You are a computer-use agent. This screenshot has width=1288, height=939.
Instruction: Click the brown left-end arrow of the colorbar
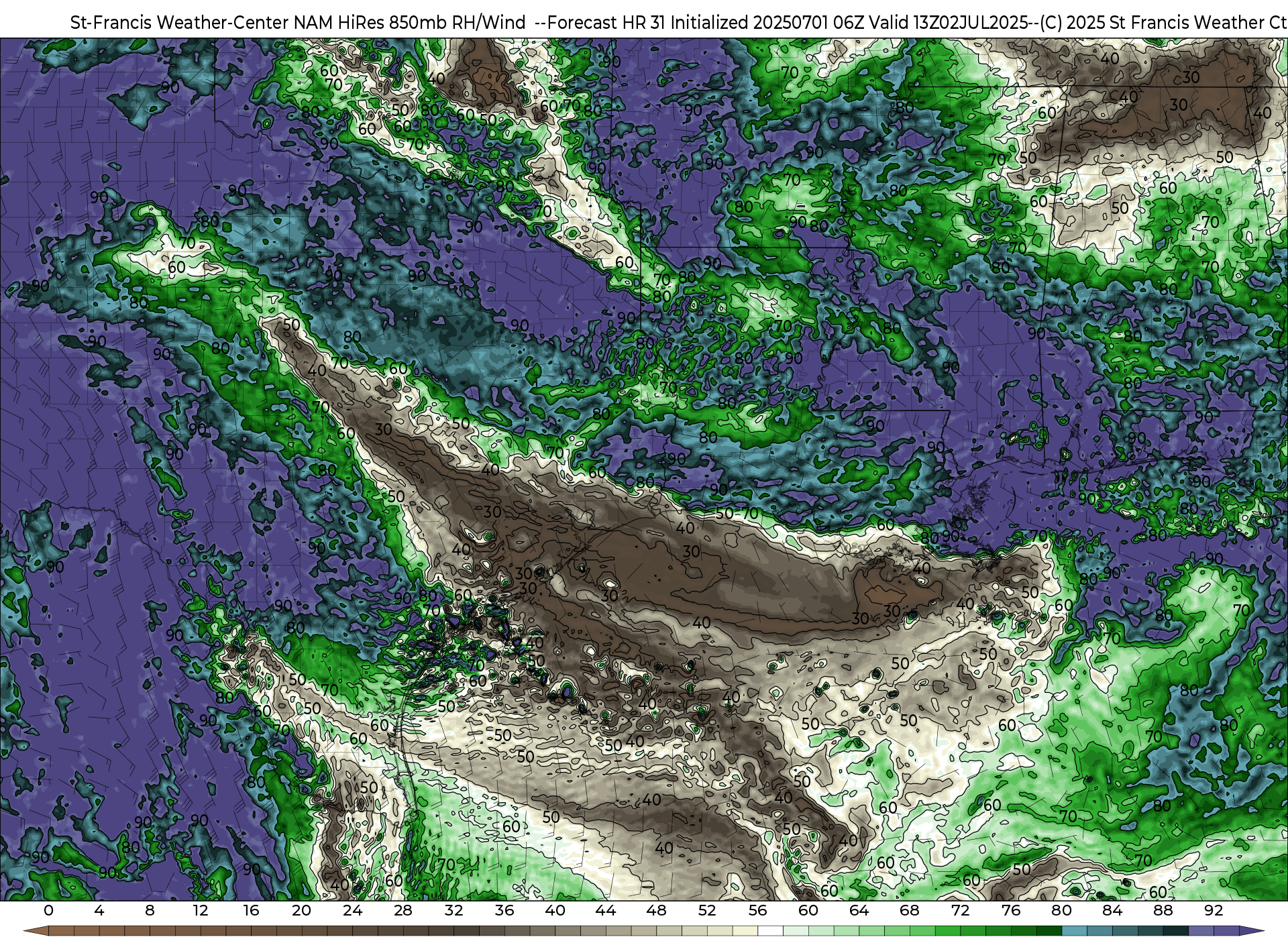click(36, 931)
